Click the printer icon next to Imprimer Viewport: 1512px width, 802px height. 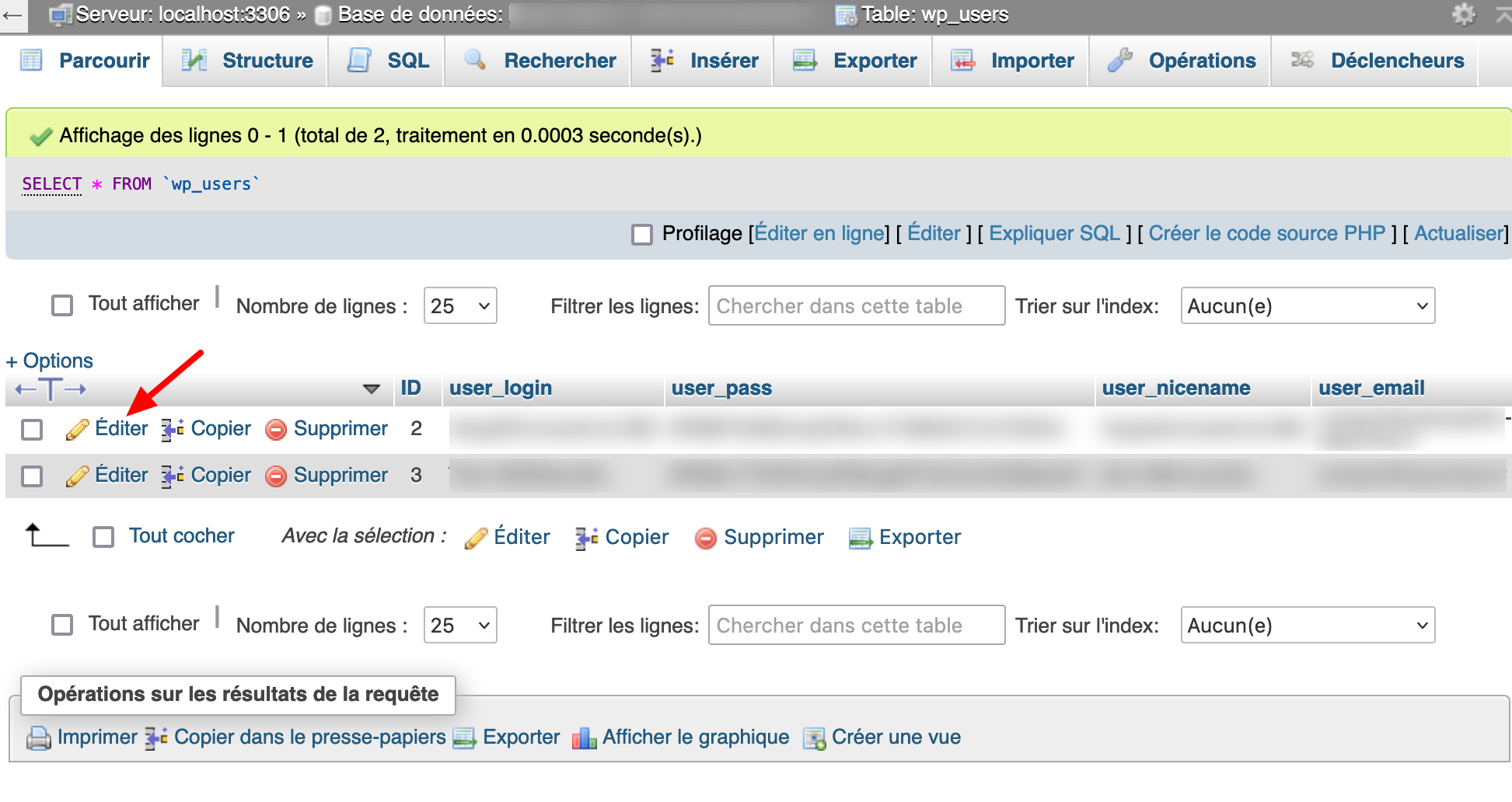(x=39, y=737)
